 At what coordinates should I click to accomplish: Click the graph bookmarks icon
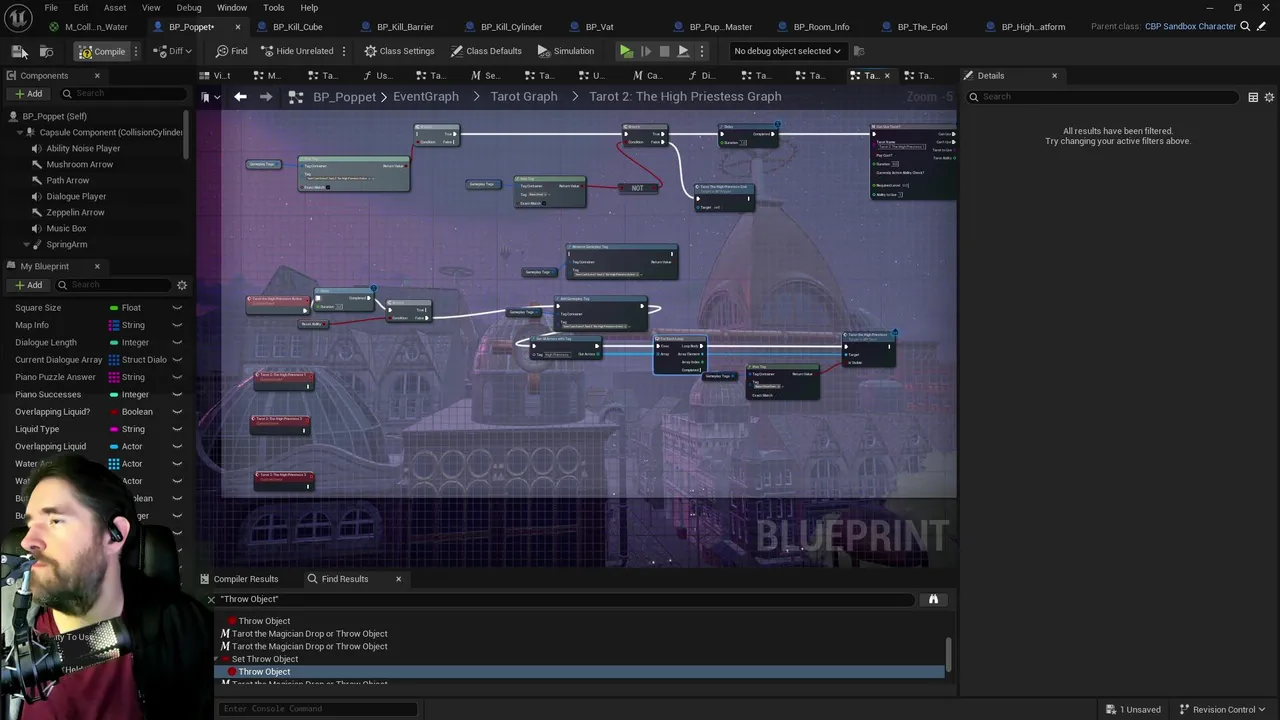coord(207,97)
